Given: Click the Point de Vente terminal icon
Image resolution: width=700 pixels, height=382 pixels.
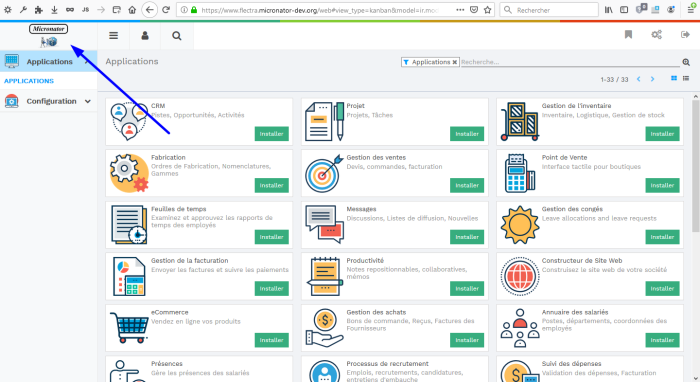Looking at the screenshot, I should click(520, 173).
